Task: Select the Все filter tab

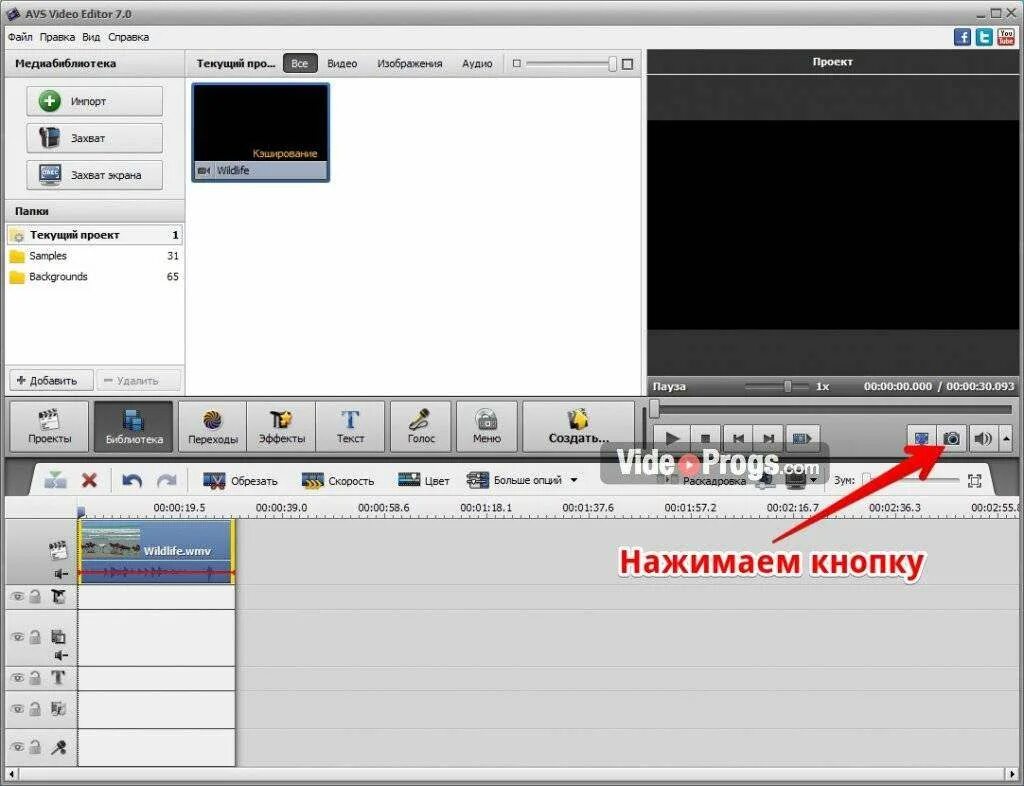Action: (x=300, y=63)
